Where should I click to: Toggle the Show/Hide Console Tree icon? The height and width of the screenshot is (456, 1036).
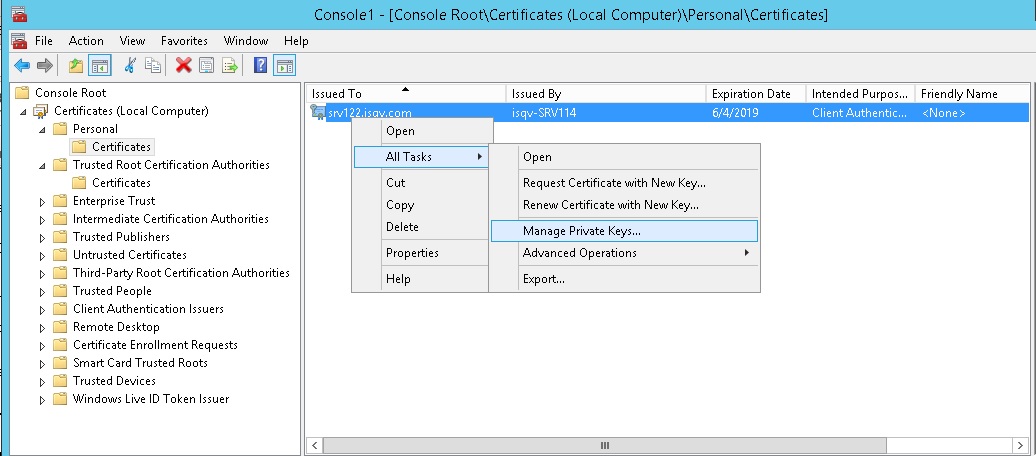coord(100,66)
